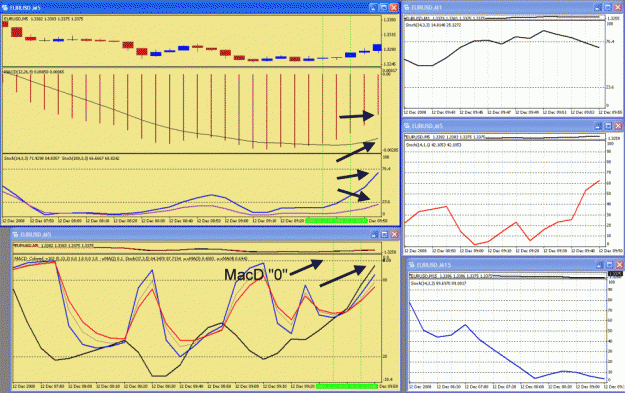Screen dimensions: 625x393
Task: Maximize the candlestick EURUSD,M5 window
Action: click(x=383, y=8)
